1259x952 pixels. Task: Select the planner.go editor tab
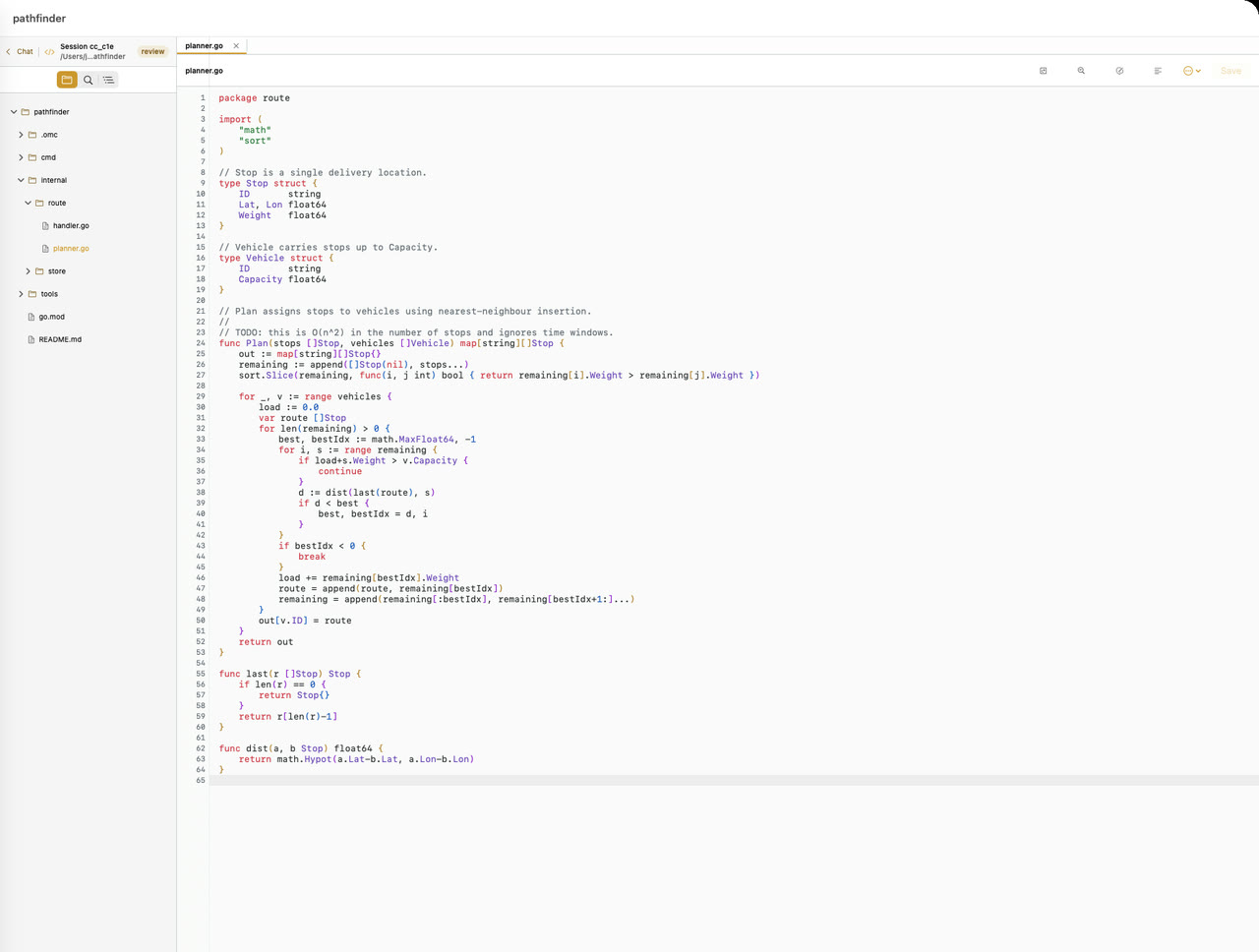point(205,45)
